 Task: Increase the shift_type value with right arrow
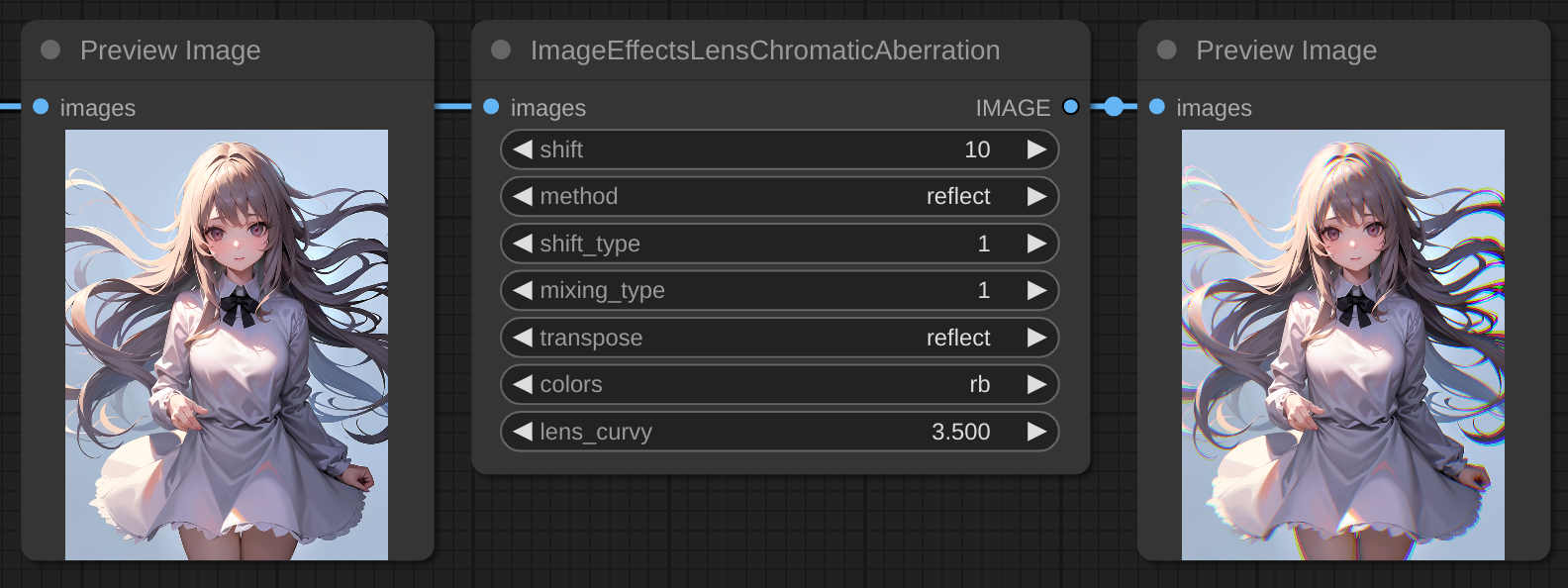click(x=1036, y=244)
